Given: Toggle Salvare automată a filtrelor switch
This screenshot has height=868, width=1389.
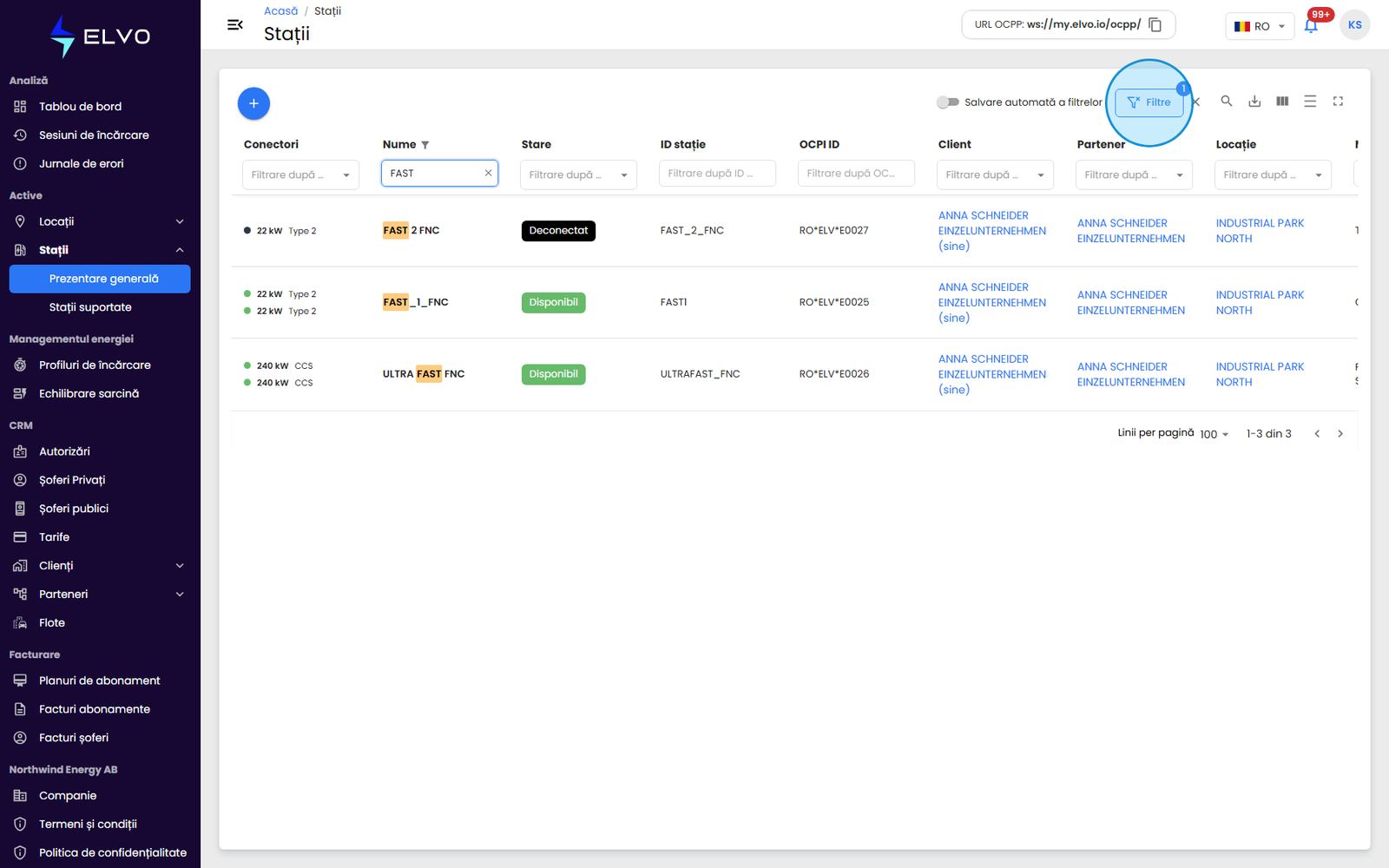Looking at the screenshot, I should [947, 102].
